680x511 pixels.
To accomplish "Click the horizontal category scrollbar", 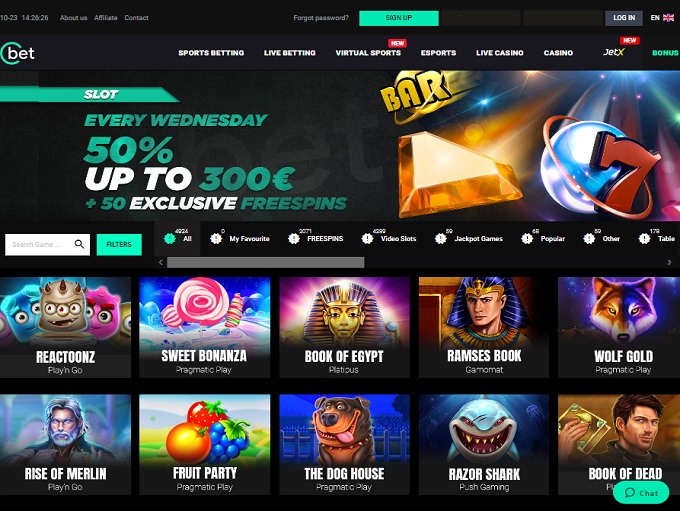I will [265, 262].
